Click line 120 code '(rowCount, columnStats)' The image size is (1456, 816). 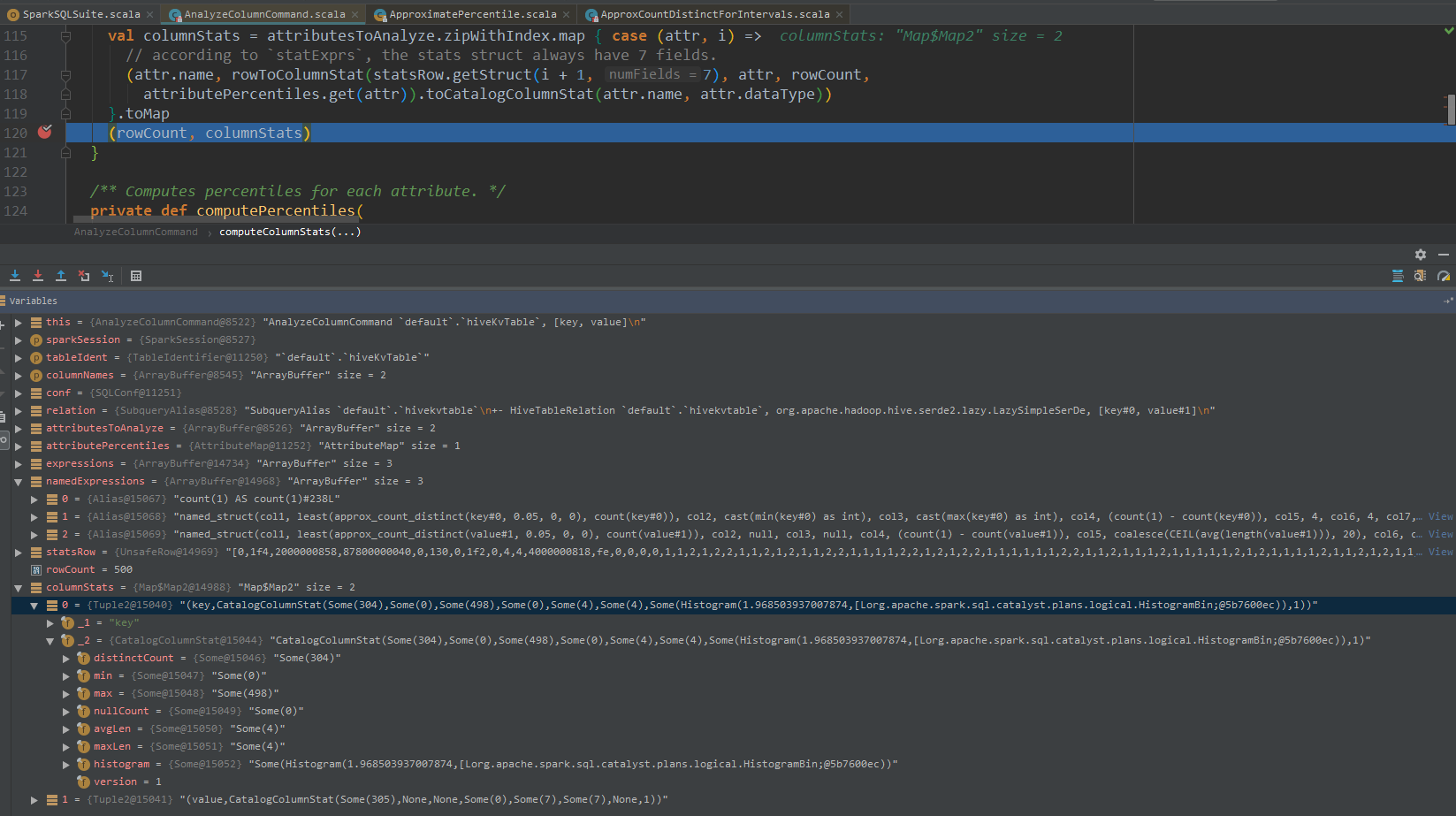point(210,133)
